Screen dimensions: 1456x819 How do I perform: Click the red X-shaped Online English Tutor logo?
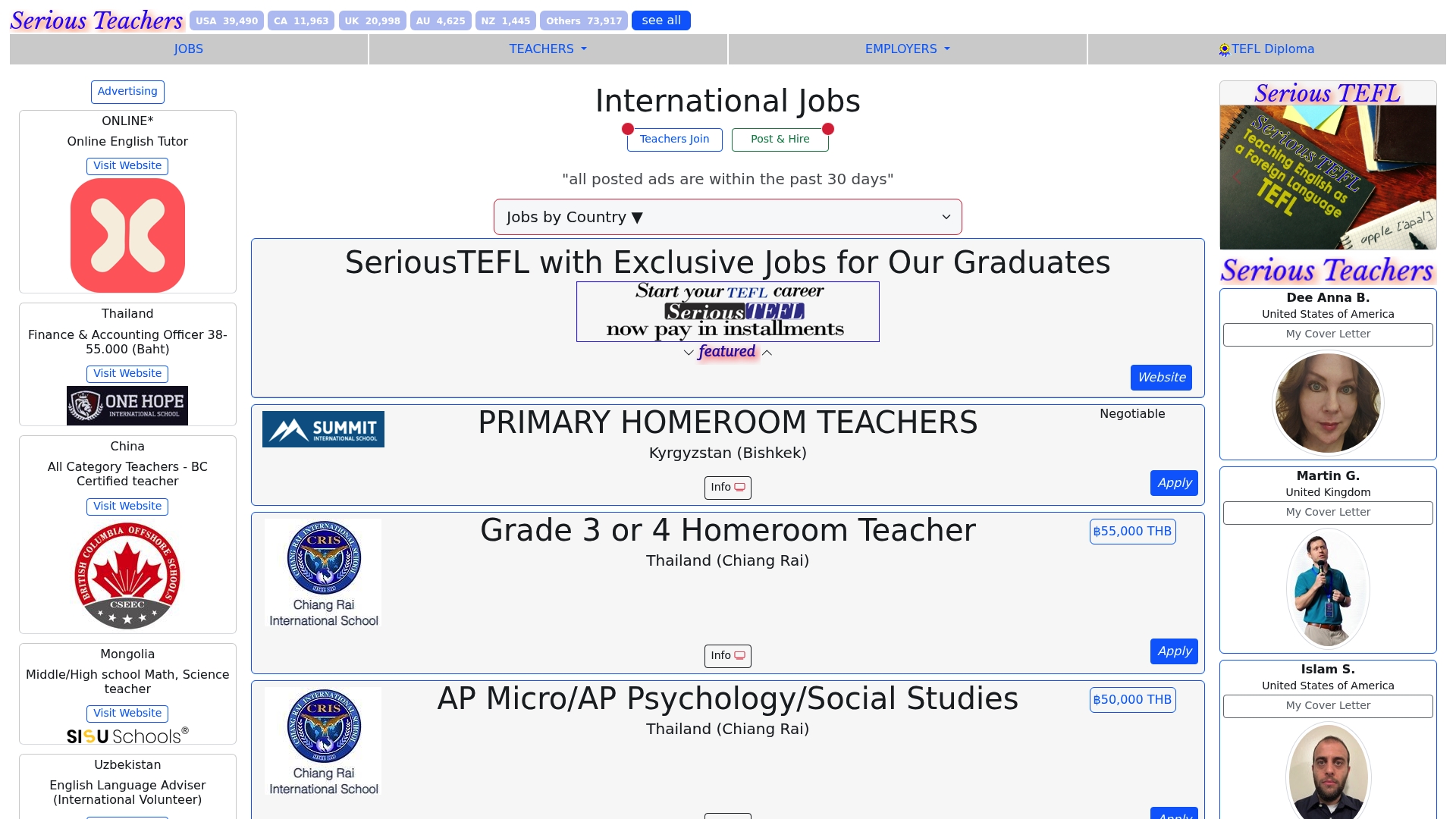127,235
